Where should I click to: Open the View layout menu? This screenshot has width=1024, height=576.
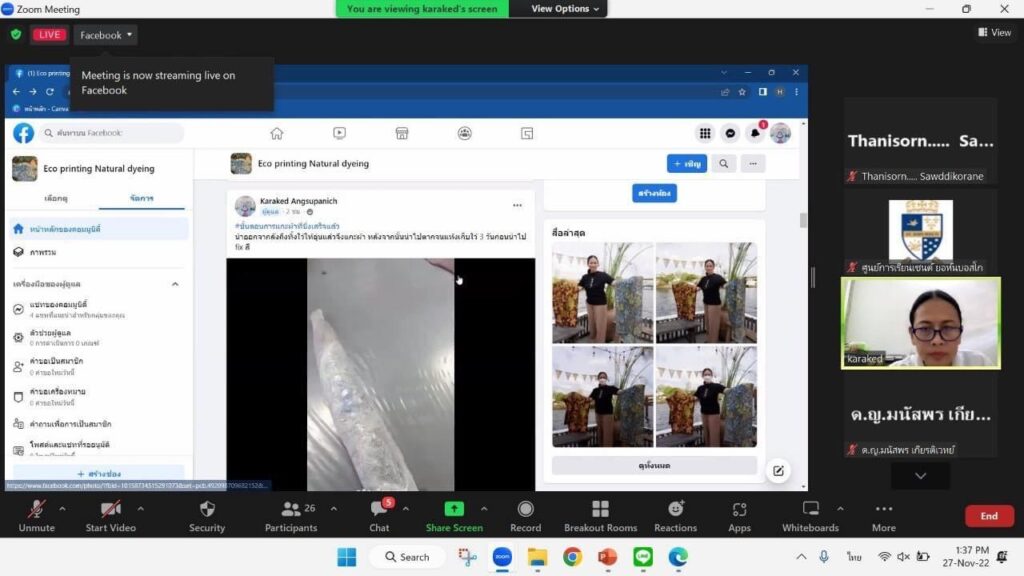(994, 33)
